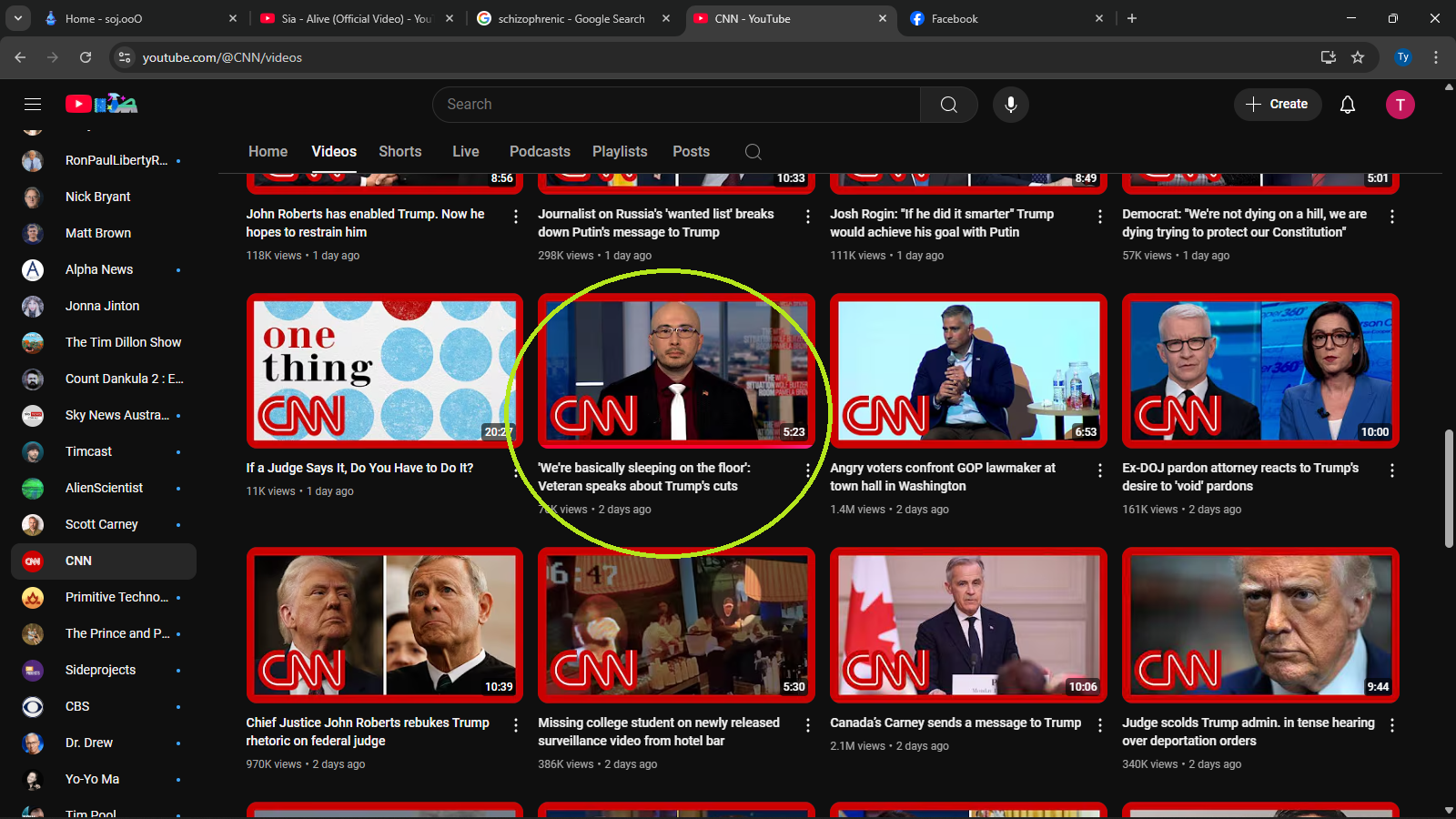Open the Scott Carney channel
This screenshot has width=1456, height=819.
(x=104, y=524)
